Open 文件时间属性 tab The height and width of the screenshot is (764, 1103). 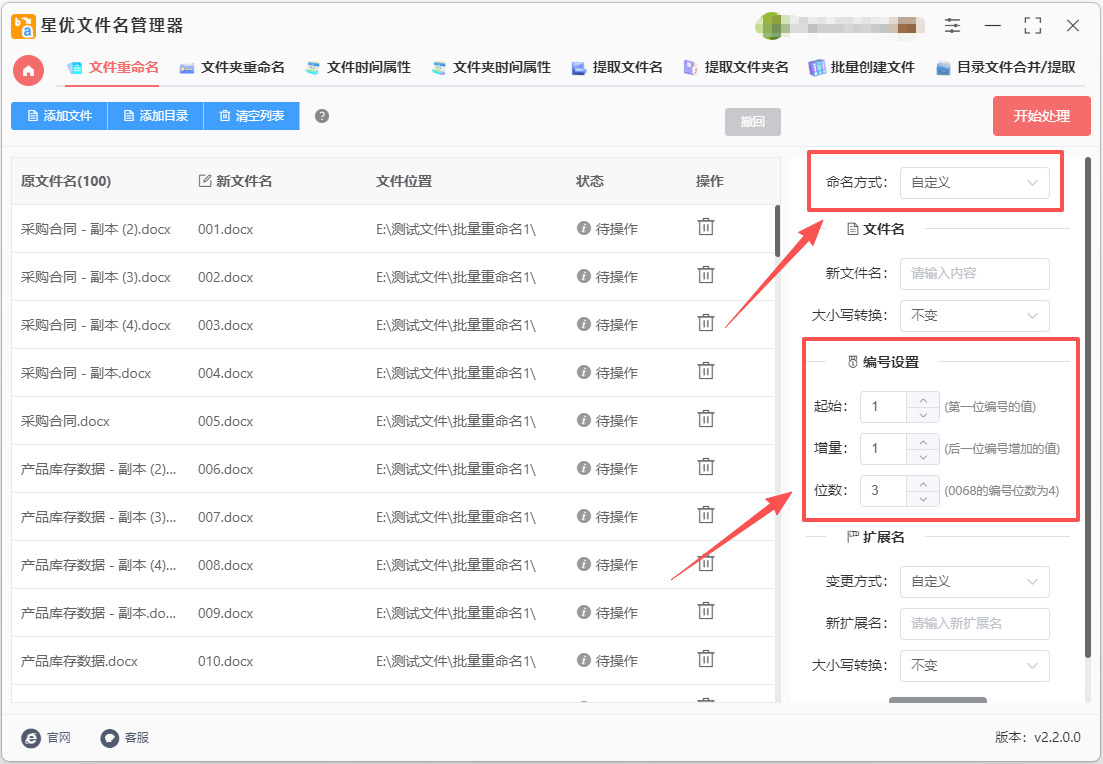[358, 68]
